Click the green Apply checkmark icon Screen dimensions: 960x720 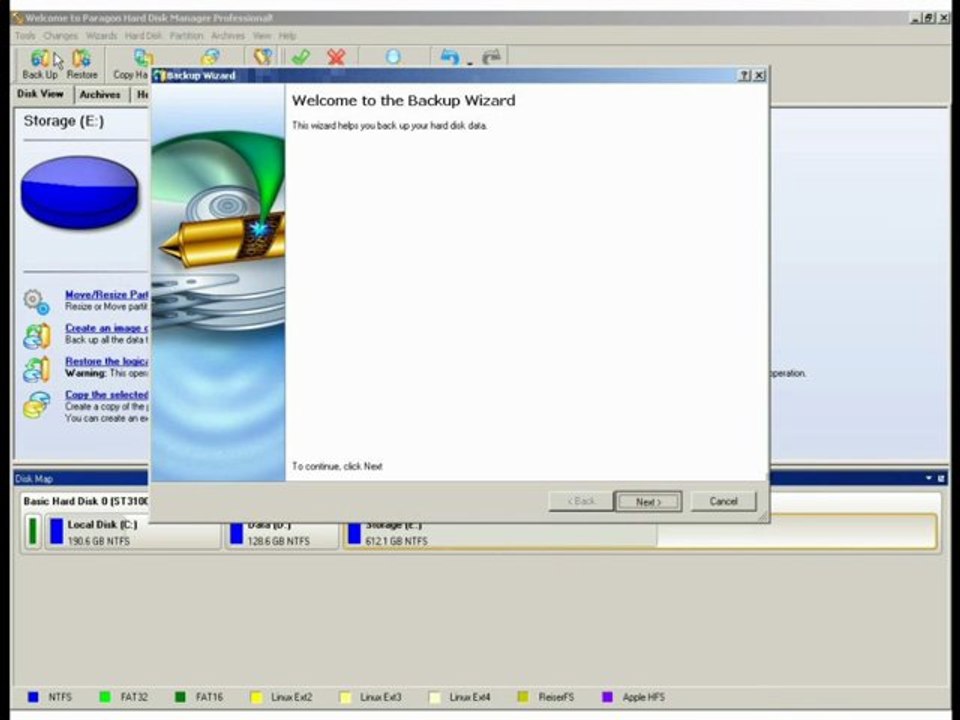click(301, 58)
